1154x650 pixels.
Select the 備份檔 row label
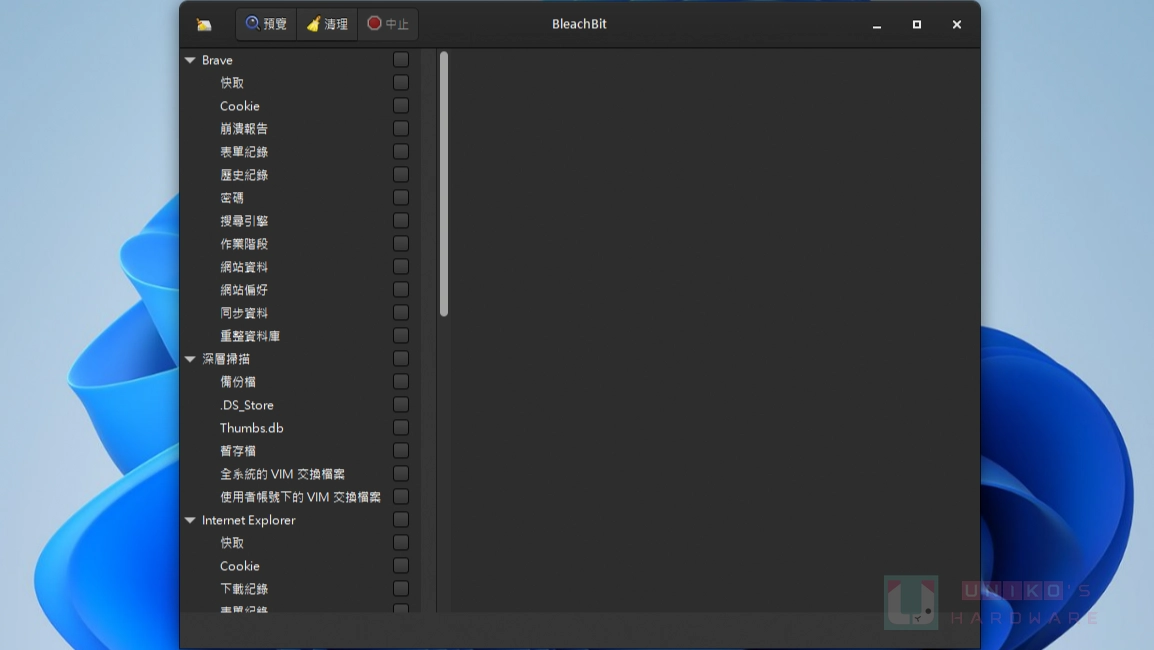(238, 382)
